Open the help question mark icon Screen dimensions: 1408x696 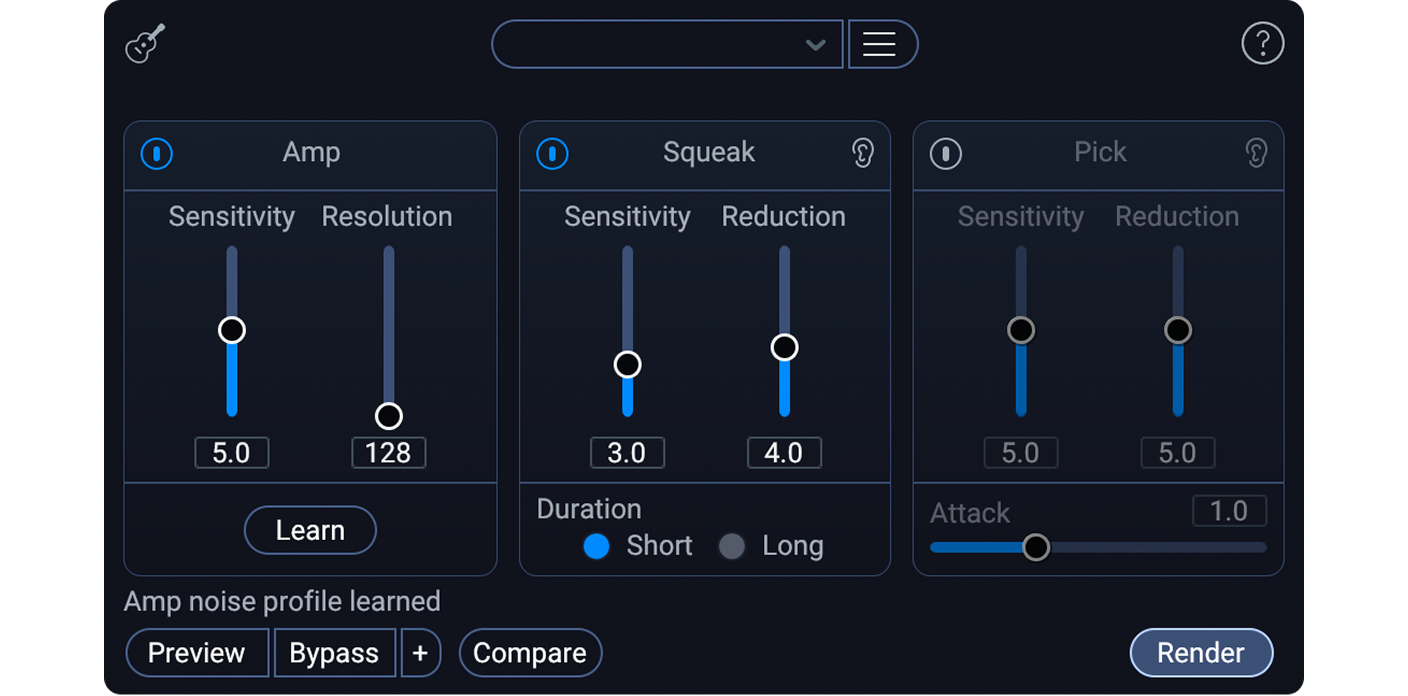[1262, 43]
